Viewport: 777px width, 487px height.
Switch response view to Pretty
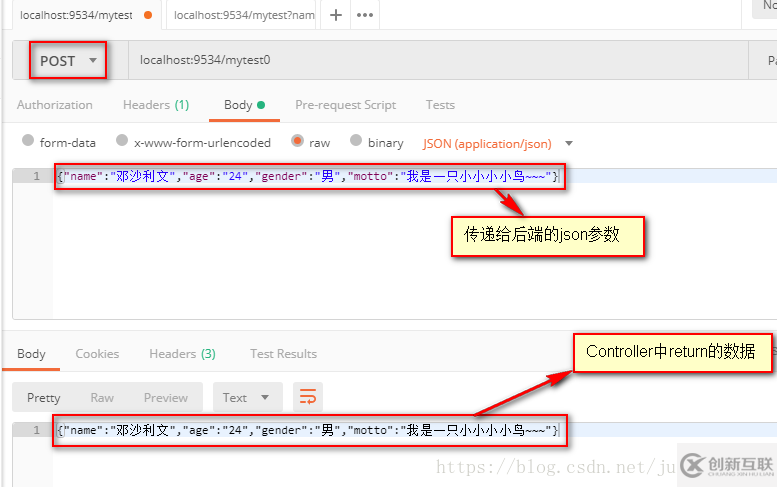[44, 397]
